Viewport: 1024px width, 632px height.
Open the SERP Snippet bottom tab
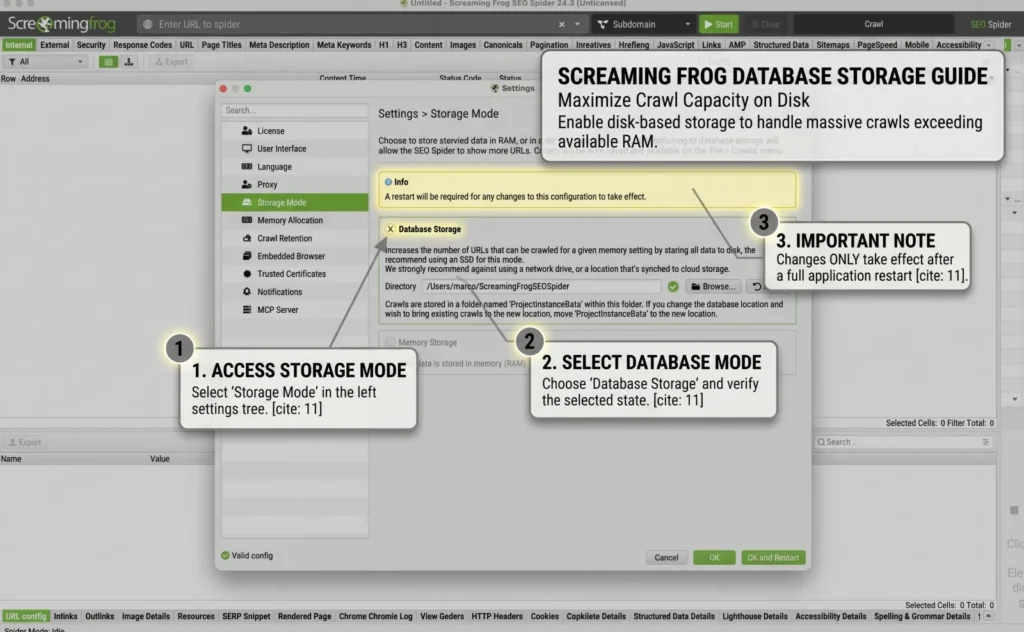[x=246, y=616]
